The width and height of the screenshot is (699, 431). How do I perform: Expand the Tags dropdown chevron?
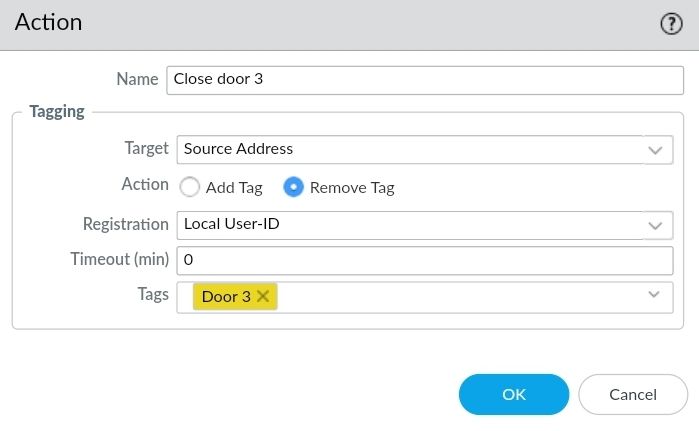(x=655, y=295)
